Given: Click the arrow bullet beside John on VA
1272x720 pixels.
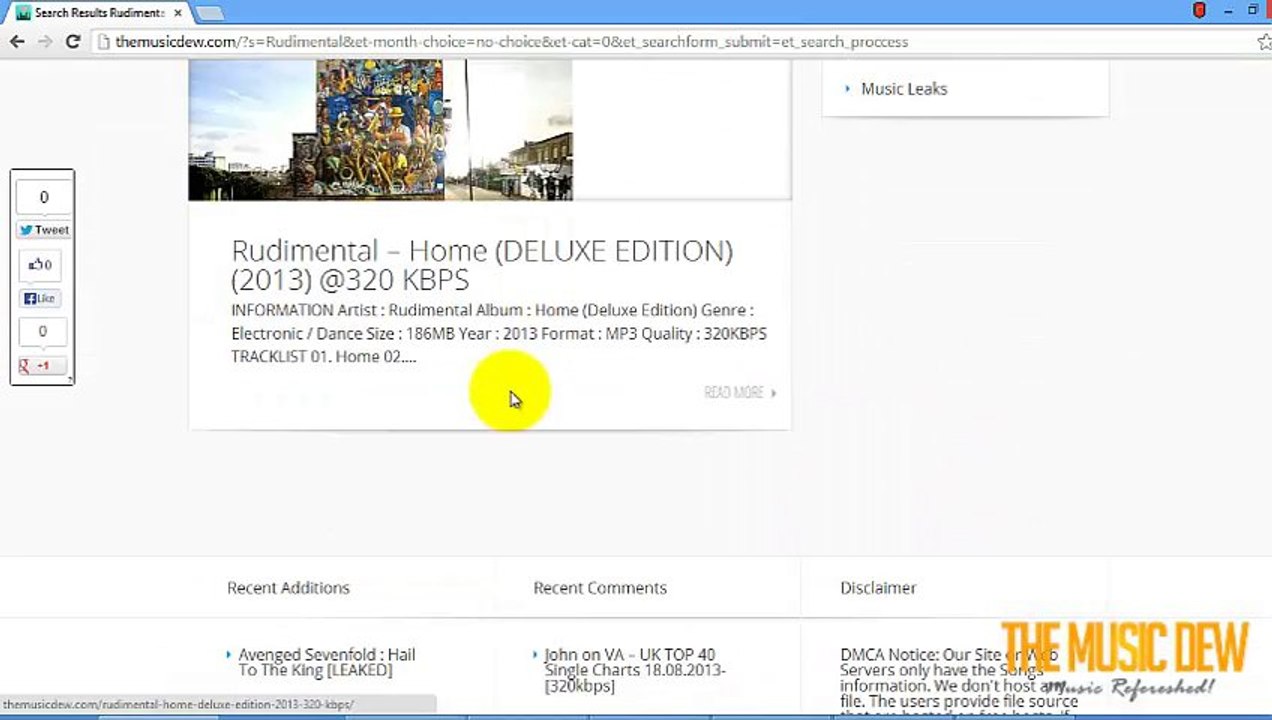Looking at the screenshot, I should pos(536,655).
